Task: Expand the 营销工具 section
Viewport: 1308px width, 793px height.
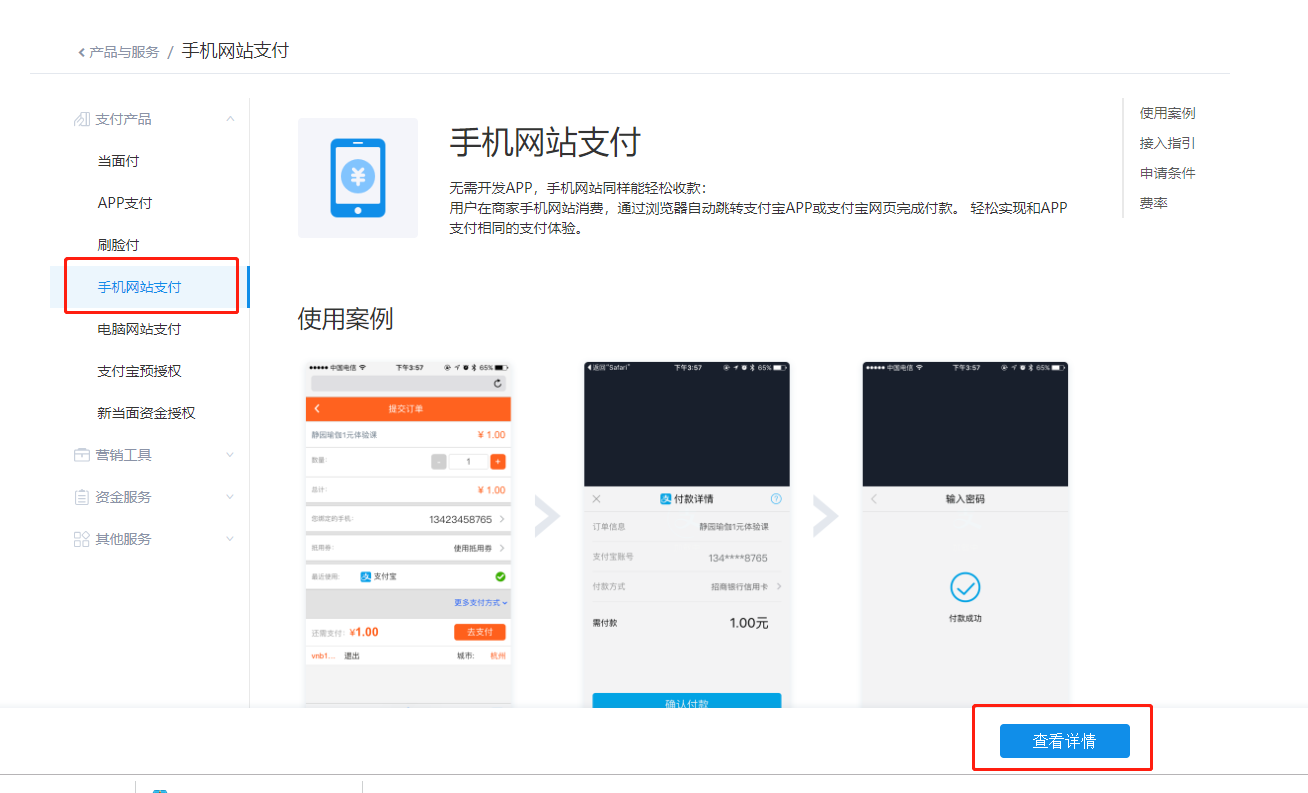Action: point(230,454)
